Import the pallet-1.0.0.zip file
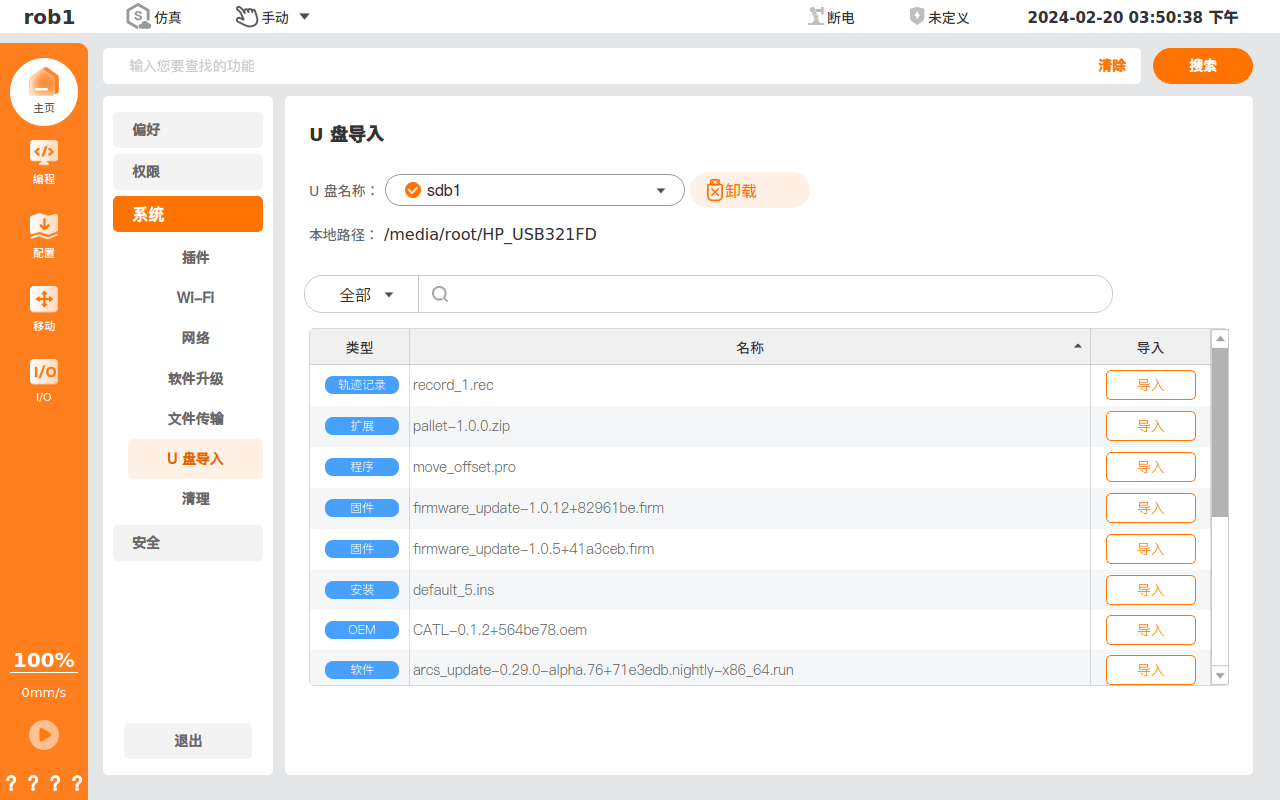The height and width of the screenshot is (800, 1280). coord(1151,426)
